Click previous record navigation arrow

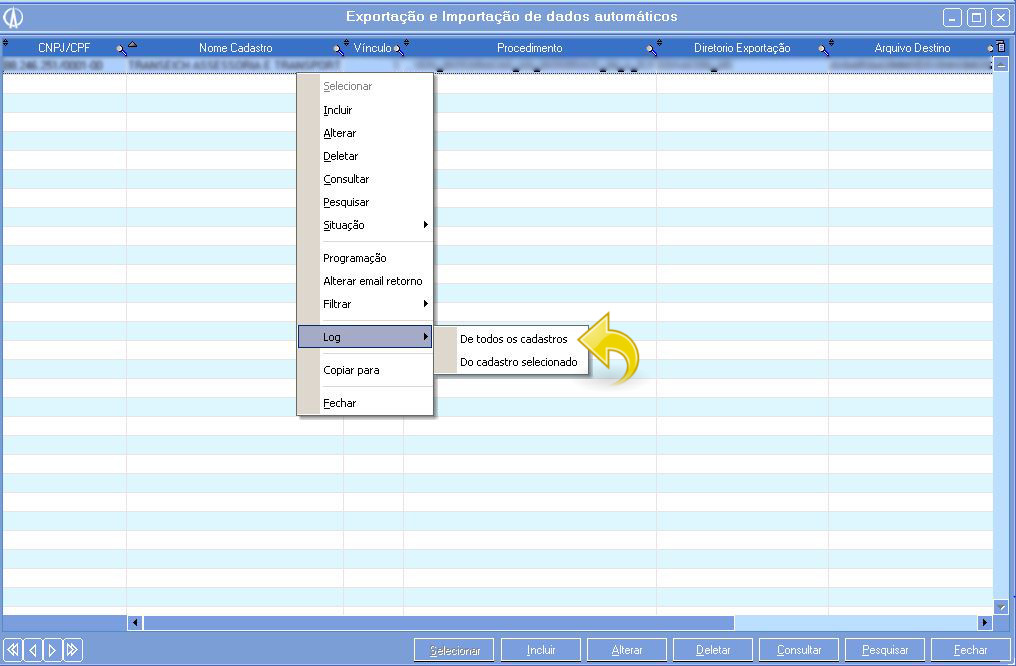pos(33,650)
